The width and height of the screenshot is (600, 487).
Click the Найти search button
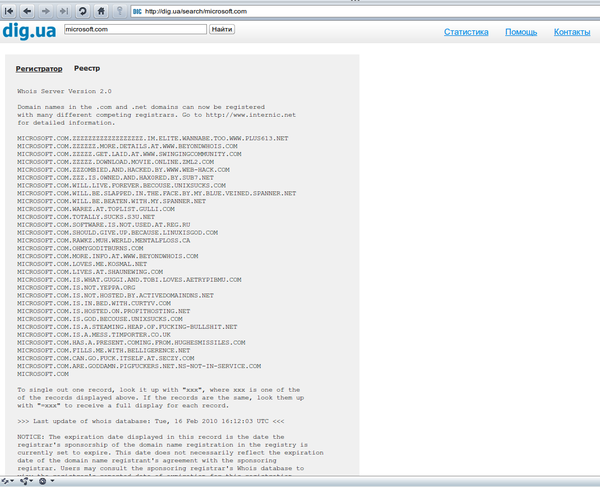[x=222, y=29]
